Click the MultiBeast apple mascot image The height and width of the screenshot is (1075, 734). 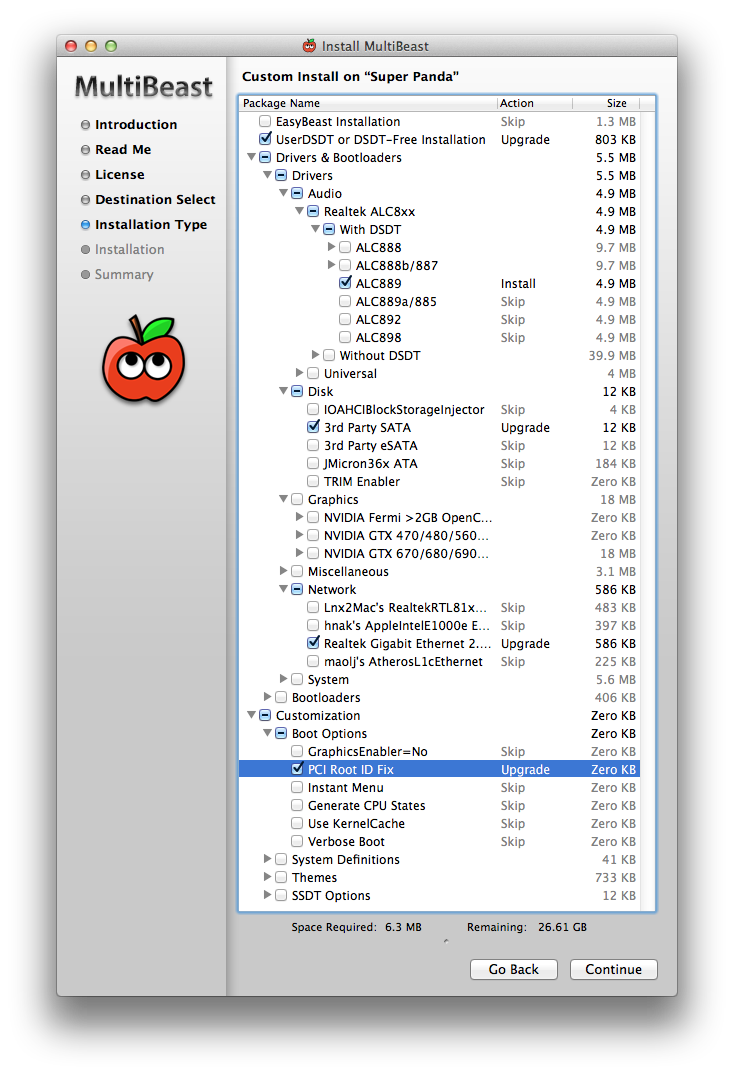click(x=144, y=359)
